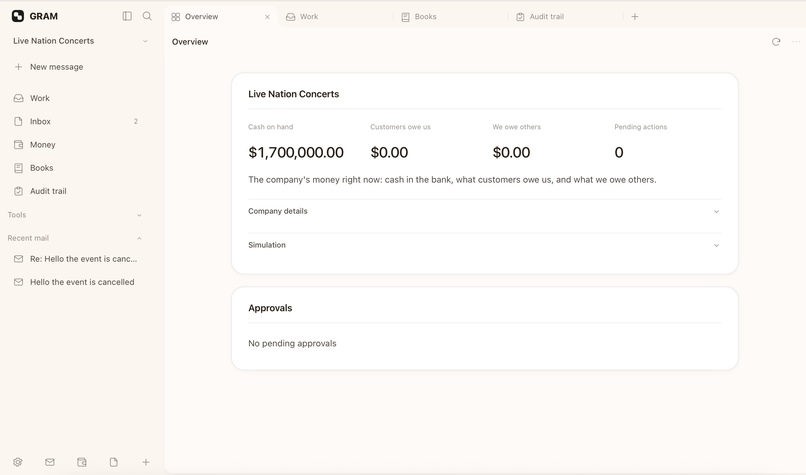Click the plus icon at sidebar bottom
This screenshot has width=806, height=475.
(146, 462)
